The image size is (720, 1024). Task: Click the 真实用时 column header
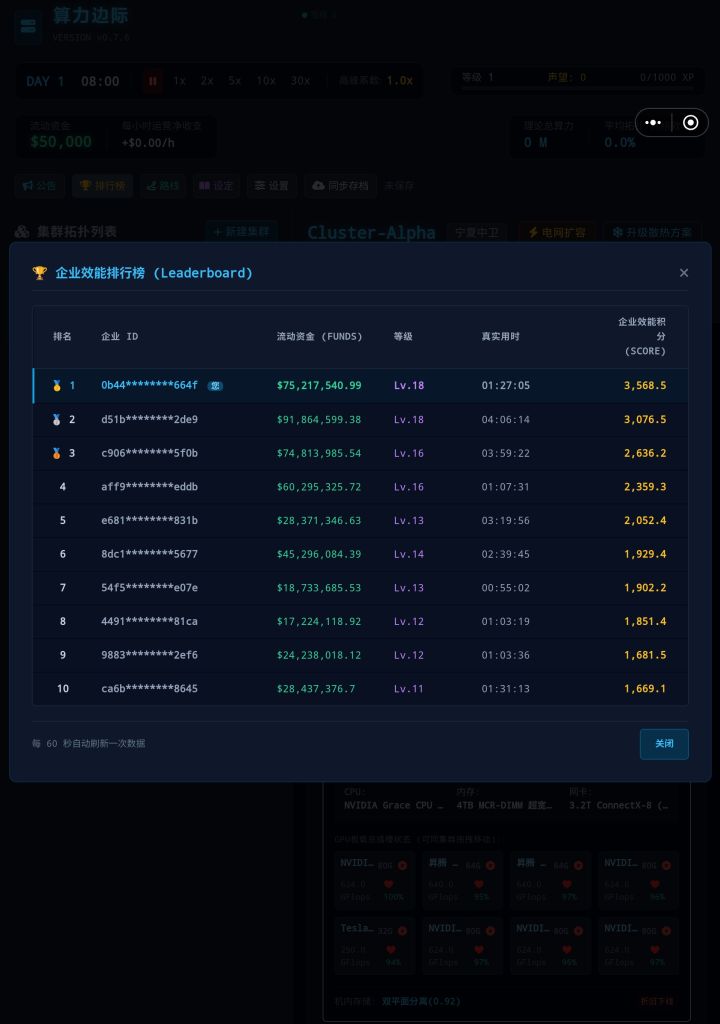tap(500, 336)
